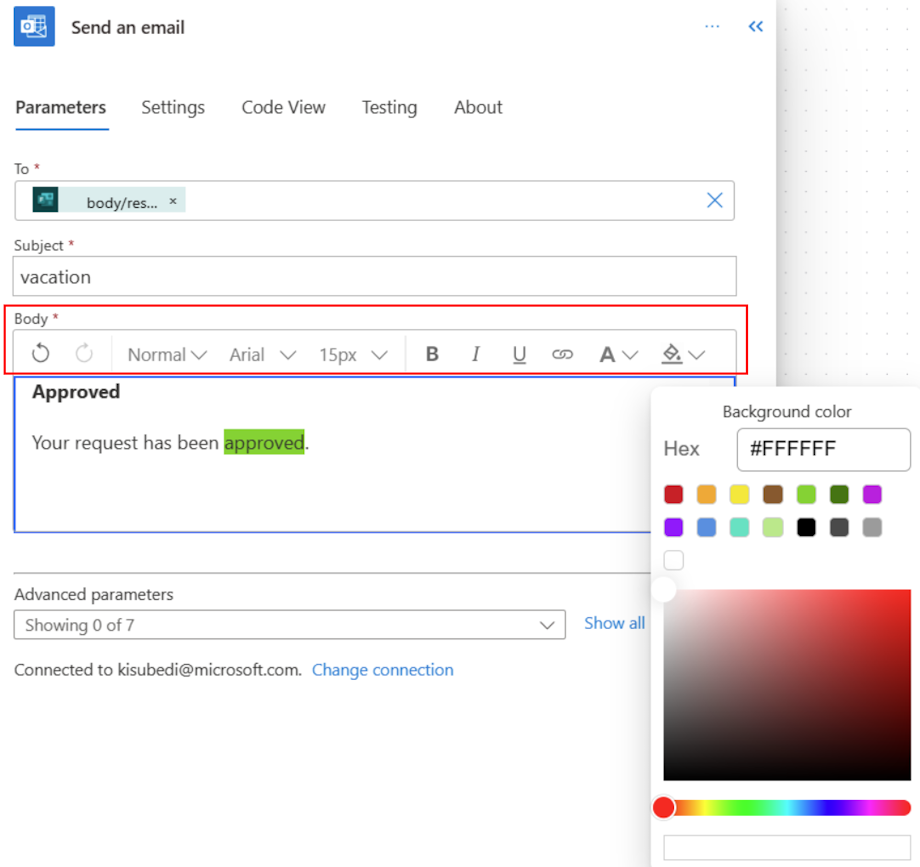This screenshot has height=867, width=920.
Task: Open the Arial font family dropdown
Action: click(262, 353)
